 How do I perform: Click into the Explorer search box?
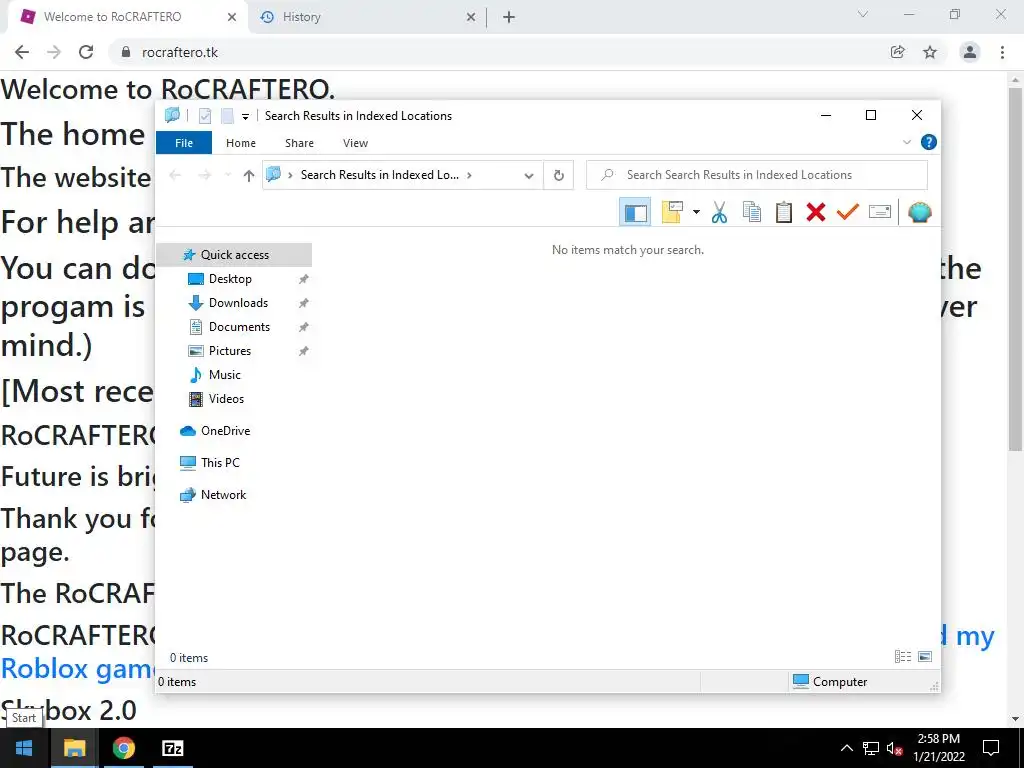tap(757, 175)
